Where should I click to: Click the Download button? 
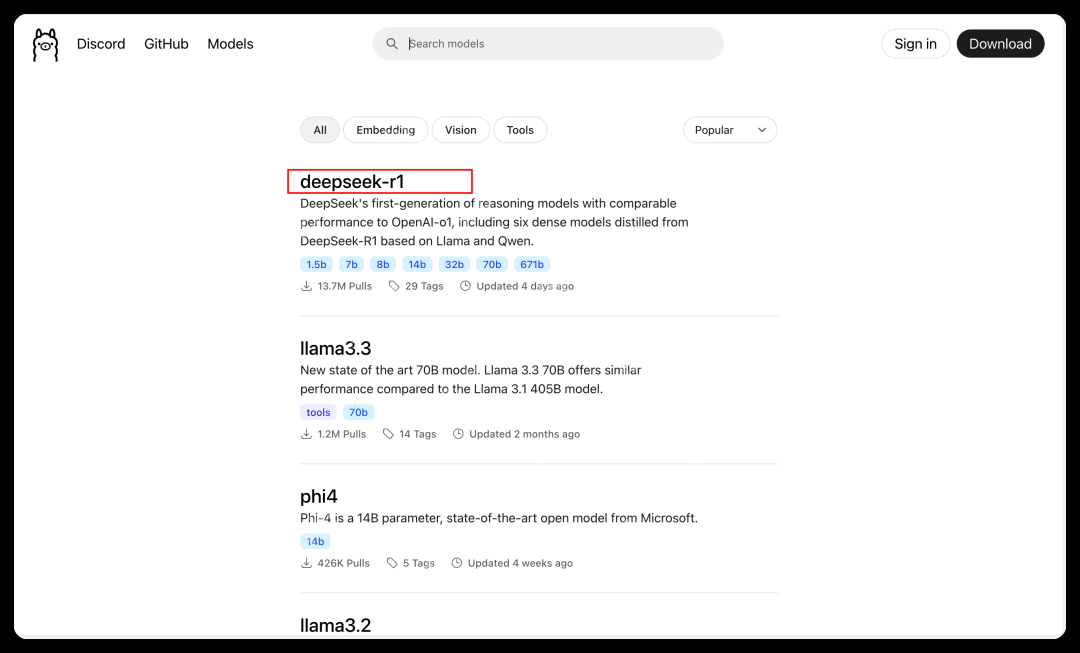[1000, 44]
